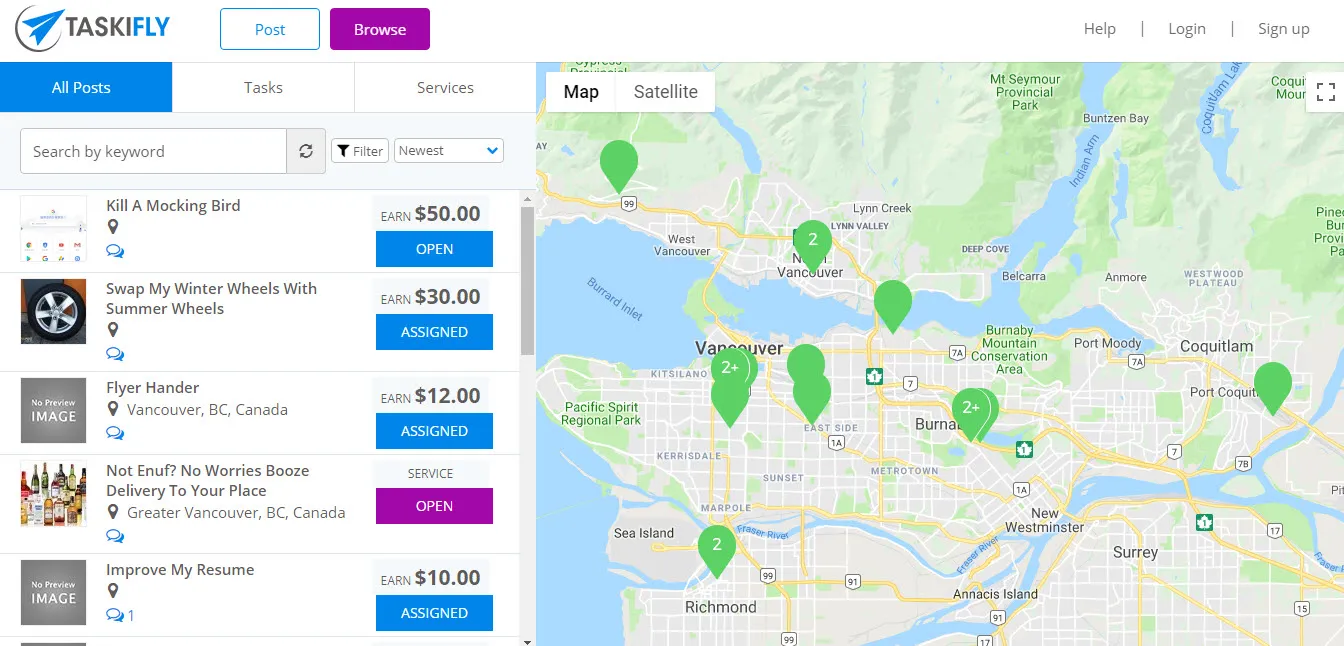Switch the map to Satellite view
The width and height of the screenshot is (1344, 646).
[665, 92]
